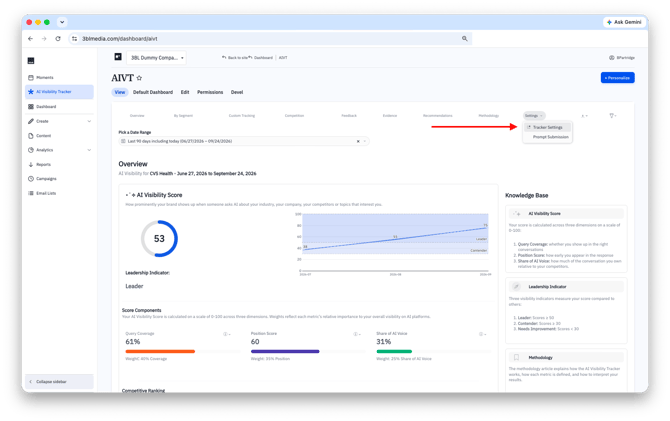The width and height of the screenshot is (670, 421).
Task: Select Tracker Settings from the menu
Action: point(547,127)
